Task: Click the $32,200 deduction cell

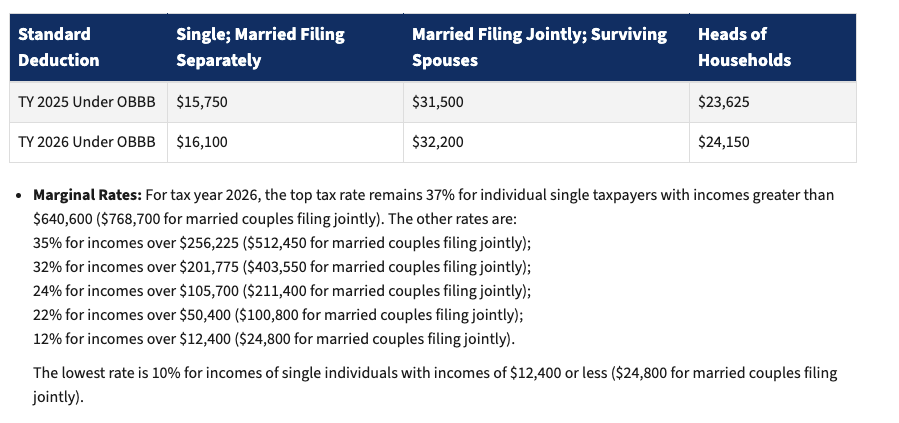Action: (x=438, y=142)
